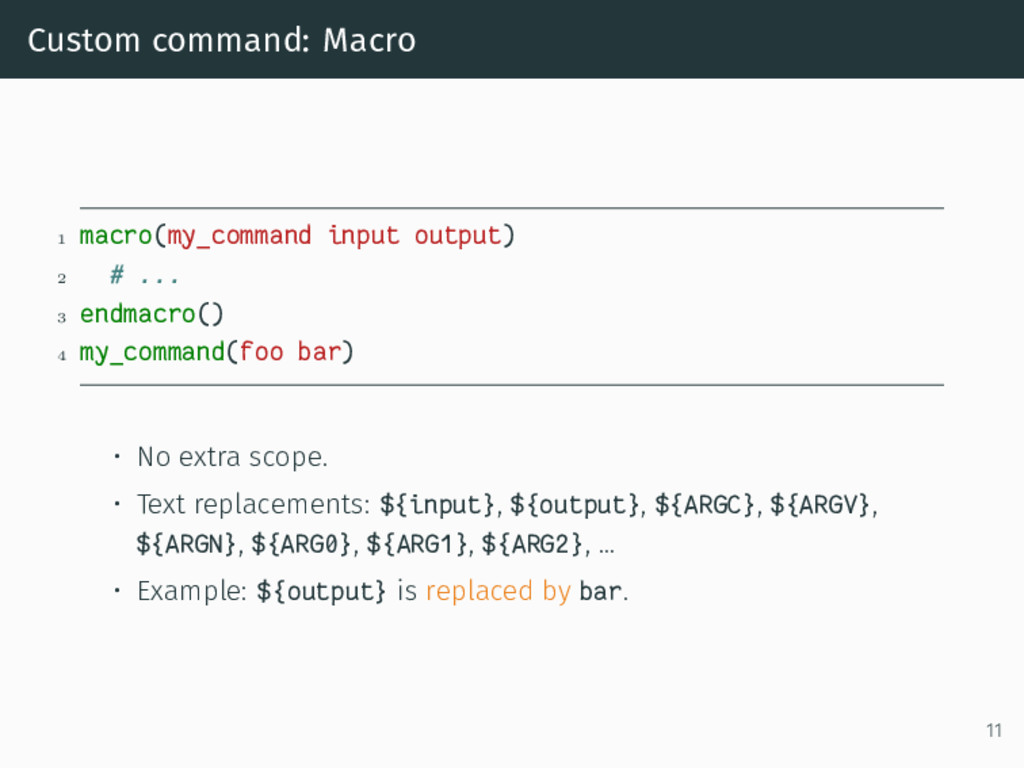This screenshot has height=768, width=1024.
Task: Click 'my_command' argument in macro definition
Action: [239, 236]
